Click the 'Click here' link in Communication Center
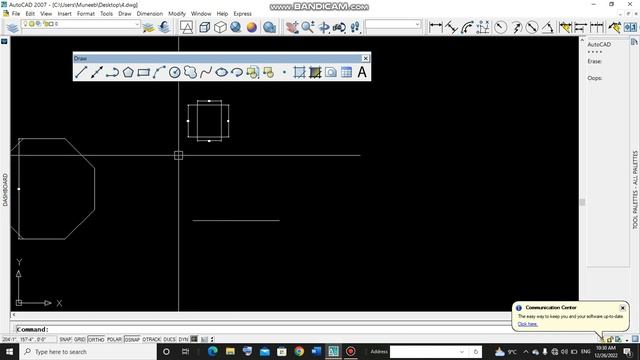Viewport: 640px width, 360px height. 527,324
